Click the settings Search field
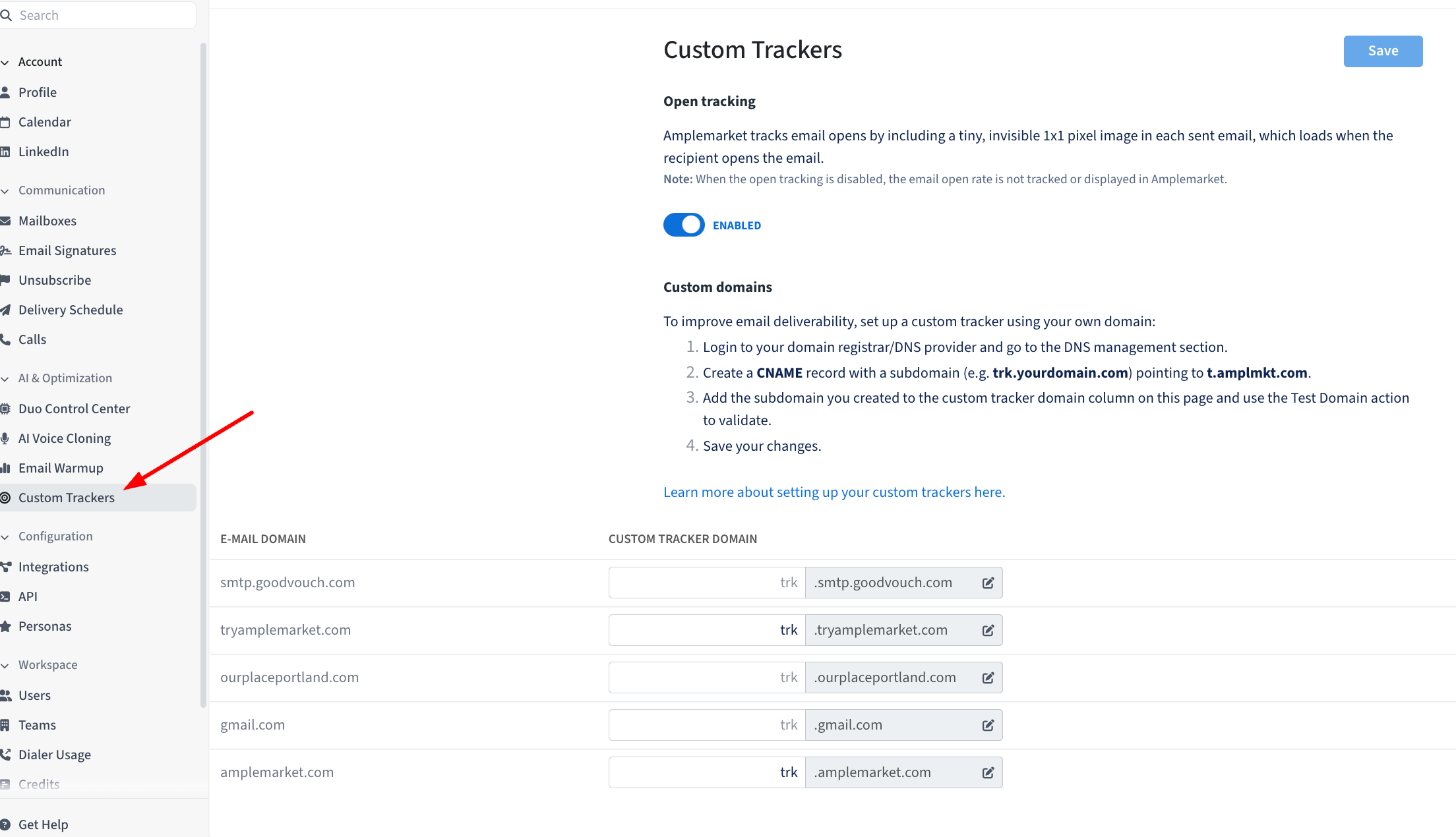Viewport: 1456px width, 837px height. pos(99,15)
